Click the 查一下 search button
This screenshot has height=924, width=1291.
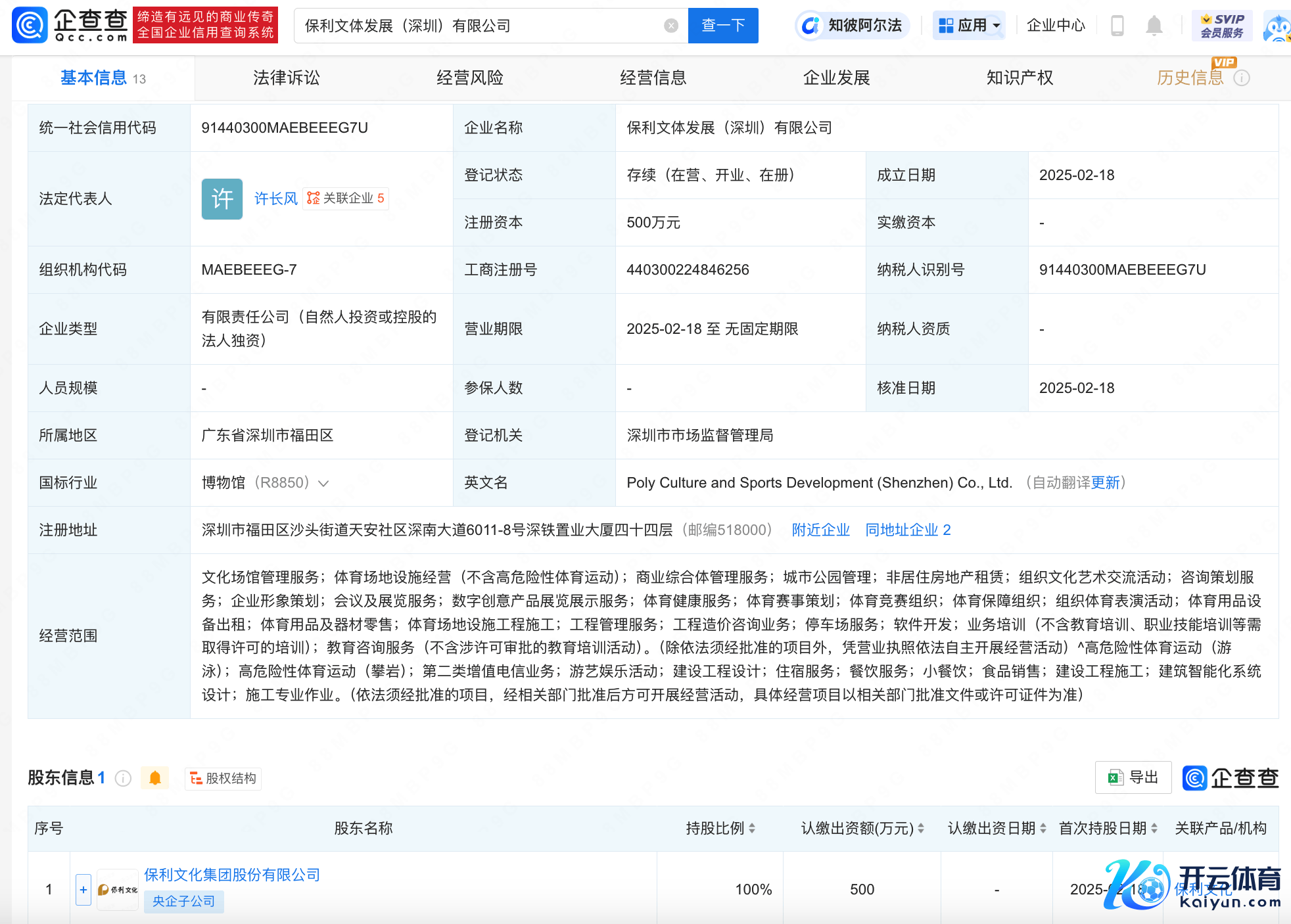[722, 26]
